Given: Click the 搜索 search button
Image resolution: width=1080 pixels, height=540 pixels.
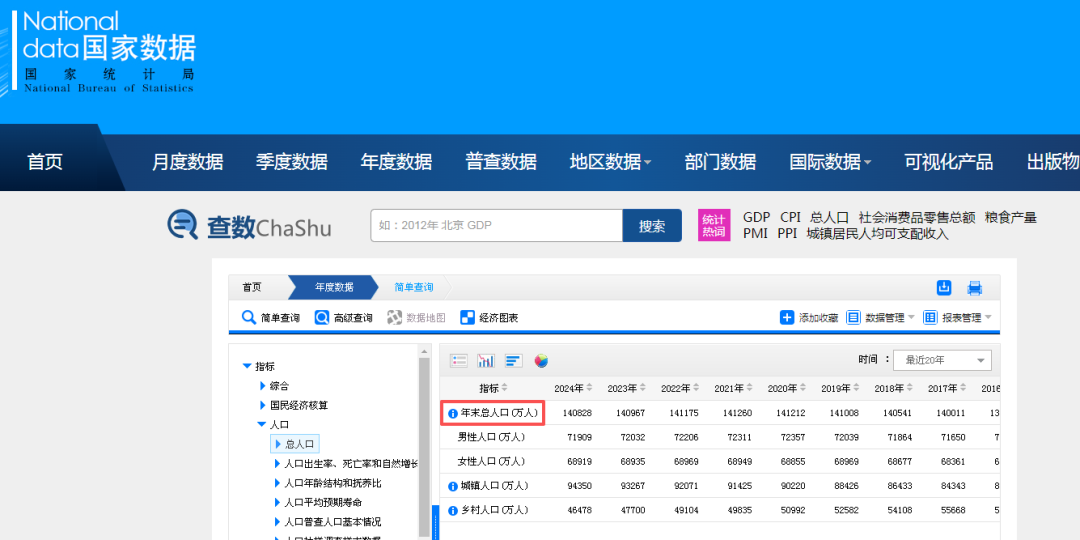Looking at the screenshot, I should [x=652, y=226].
